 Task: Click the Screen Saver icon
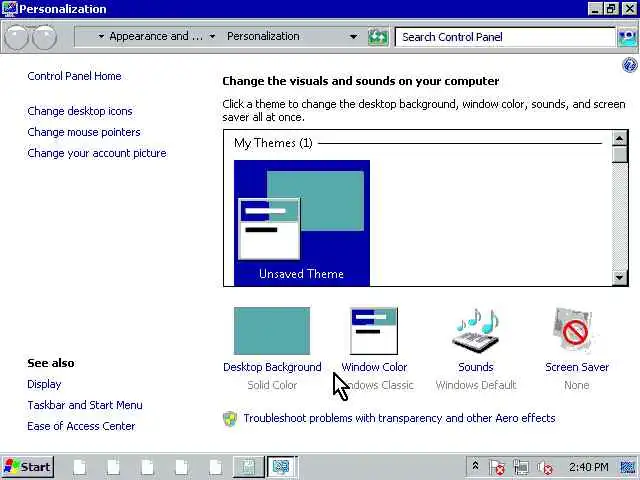[x=576, y=331]
